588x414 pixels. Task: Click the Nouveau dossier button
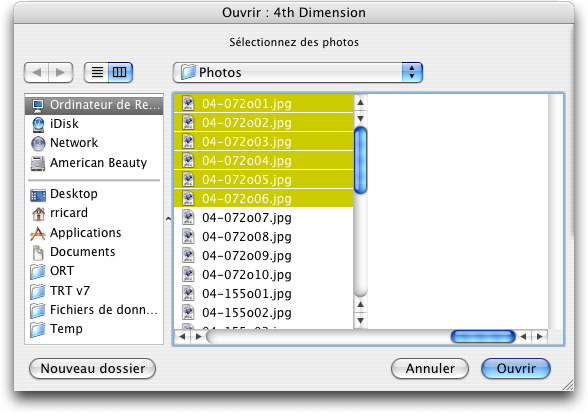[x=93, y=369]
